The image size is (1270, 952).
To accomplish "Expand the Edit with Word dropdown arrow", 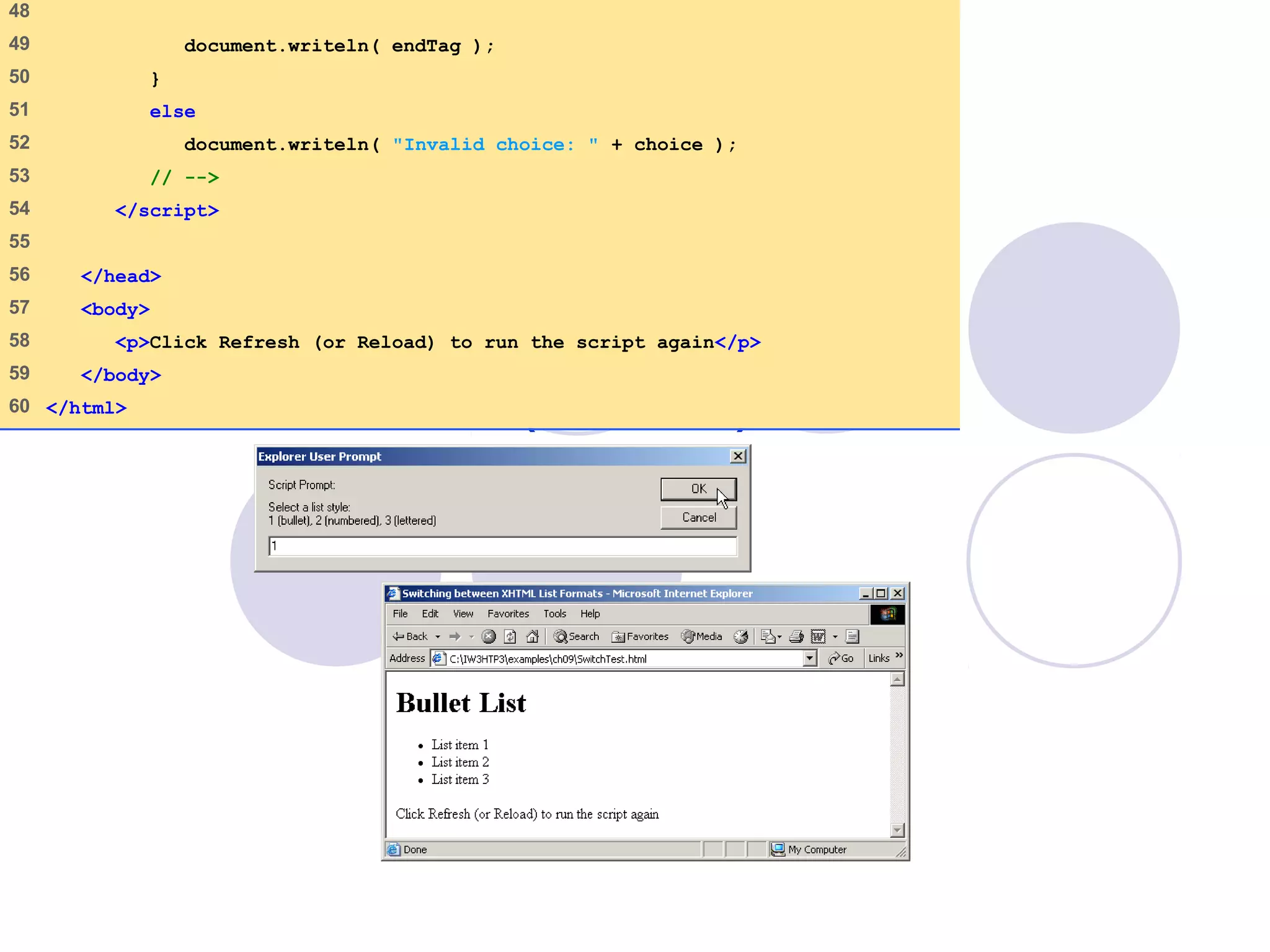I will click(x=835, y=637).
